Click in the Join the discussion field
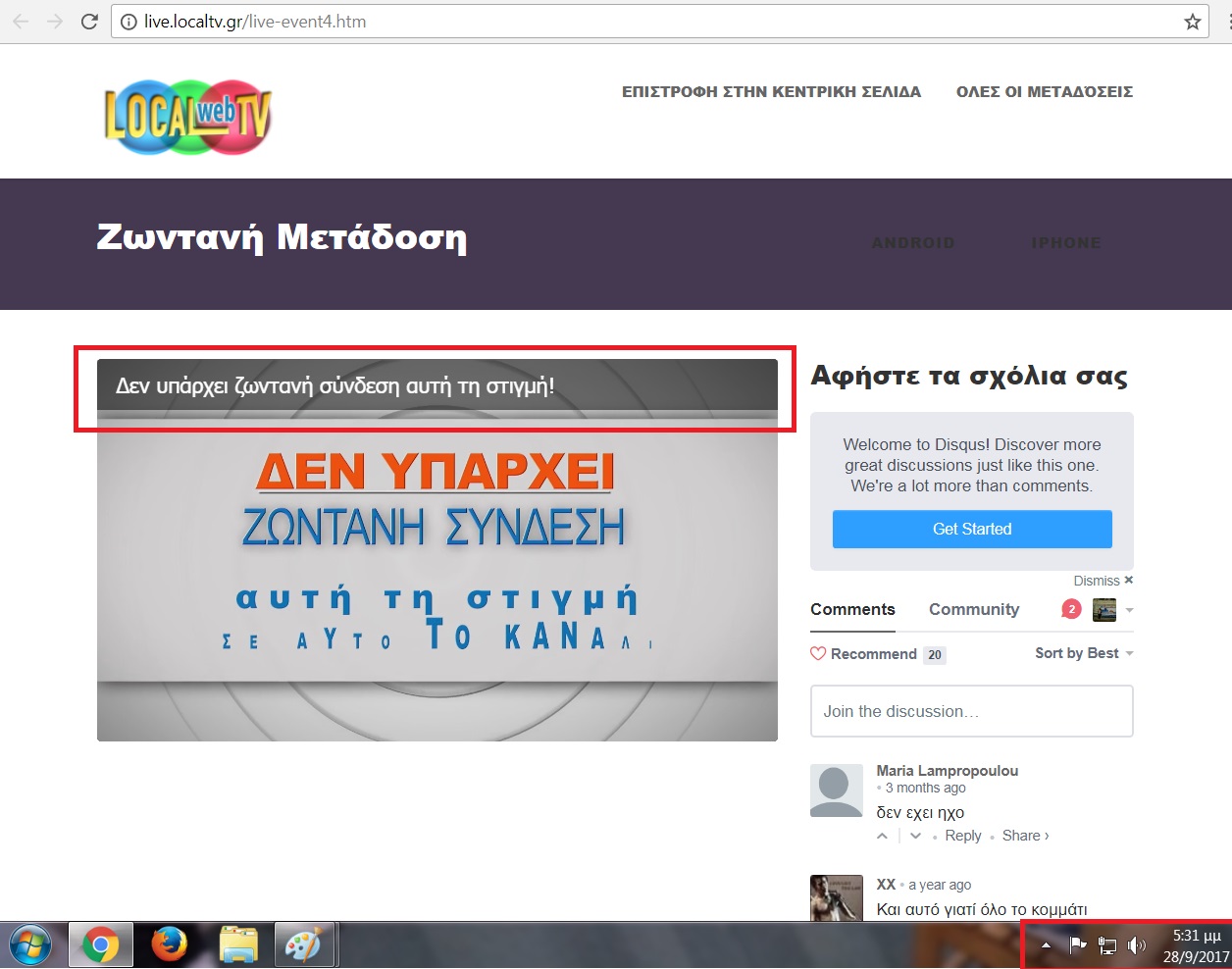This screenshot has width=1232, height=969. (972, 711)
